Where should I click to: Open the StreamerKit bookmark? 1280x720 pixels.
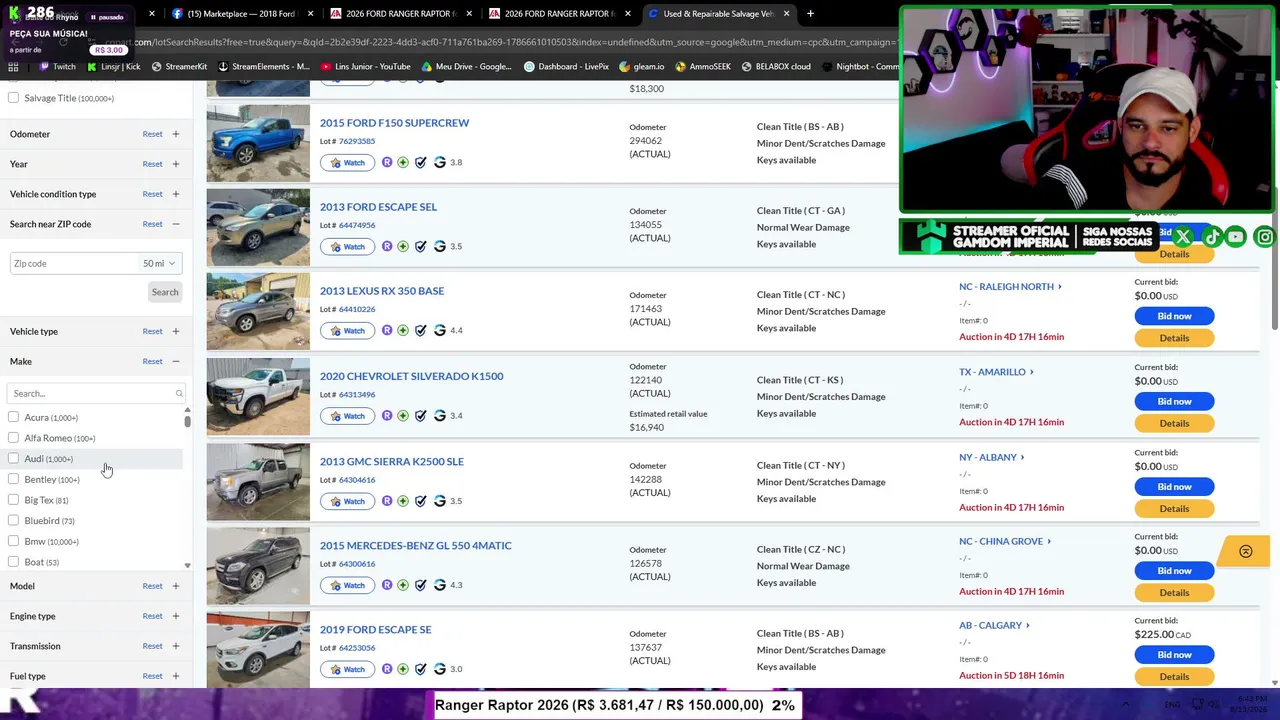point(179,67)
